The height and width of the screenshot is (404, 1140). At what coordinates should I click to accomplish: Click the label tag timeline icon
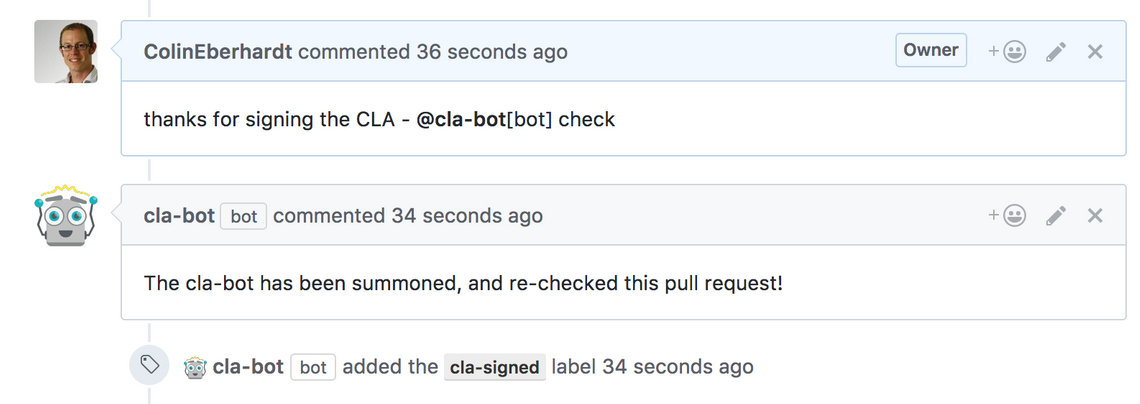pos(149,366)
